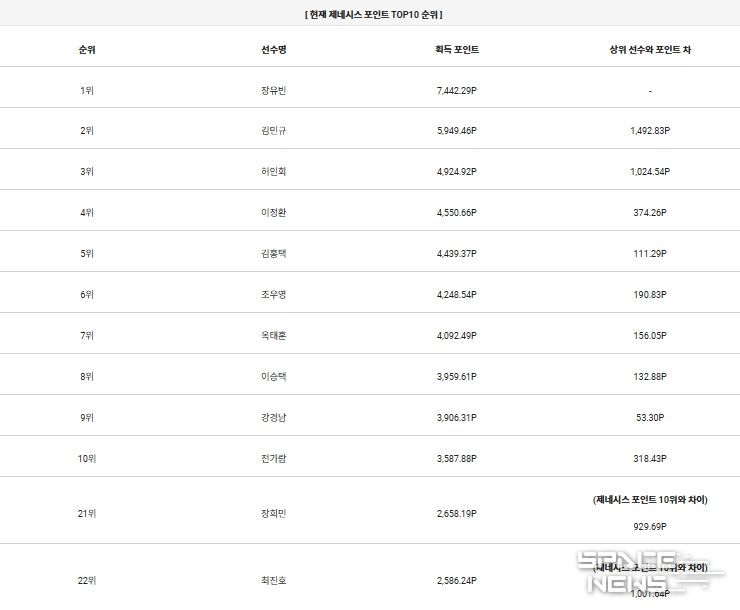Select player name 허인회
The image size is (740, 610).
[274, 172]
